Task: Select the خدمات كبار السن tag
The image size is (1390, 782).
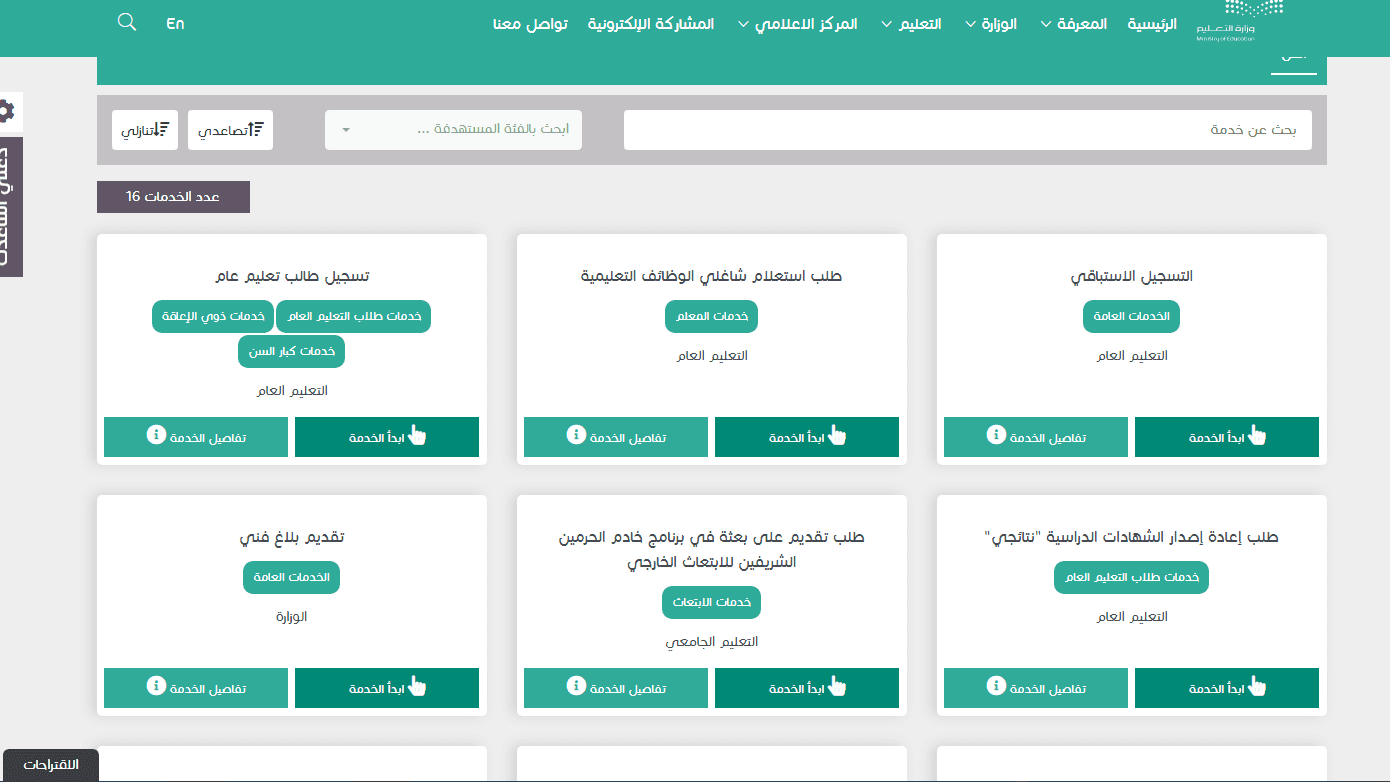Action: 291,351
